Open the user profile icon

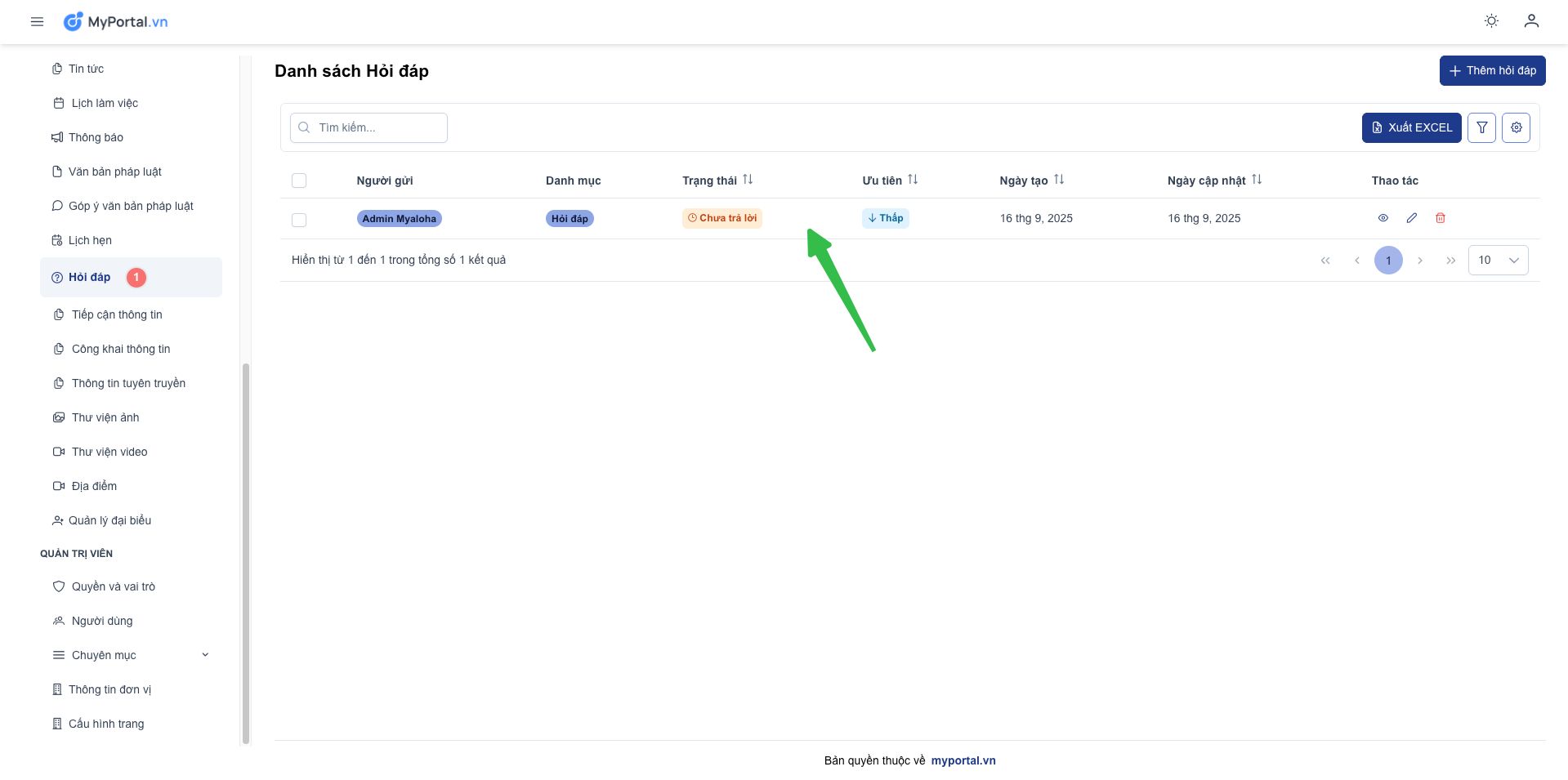coord(1531,21)
